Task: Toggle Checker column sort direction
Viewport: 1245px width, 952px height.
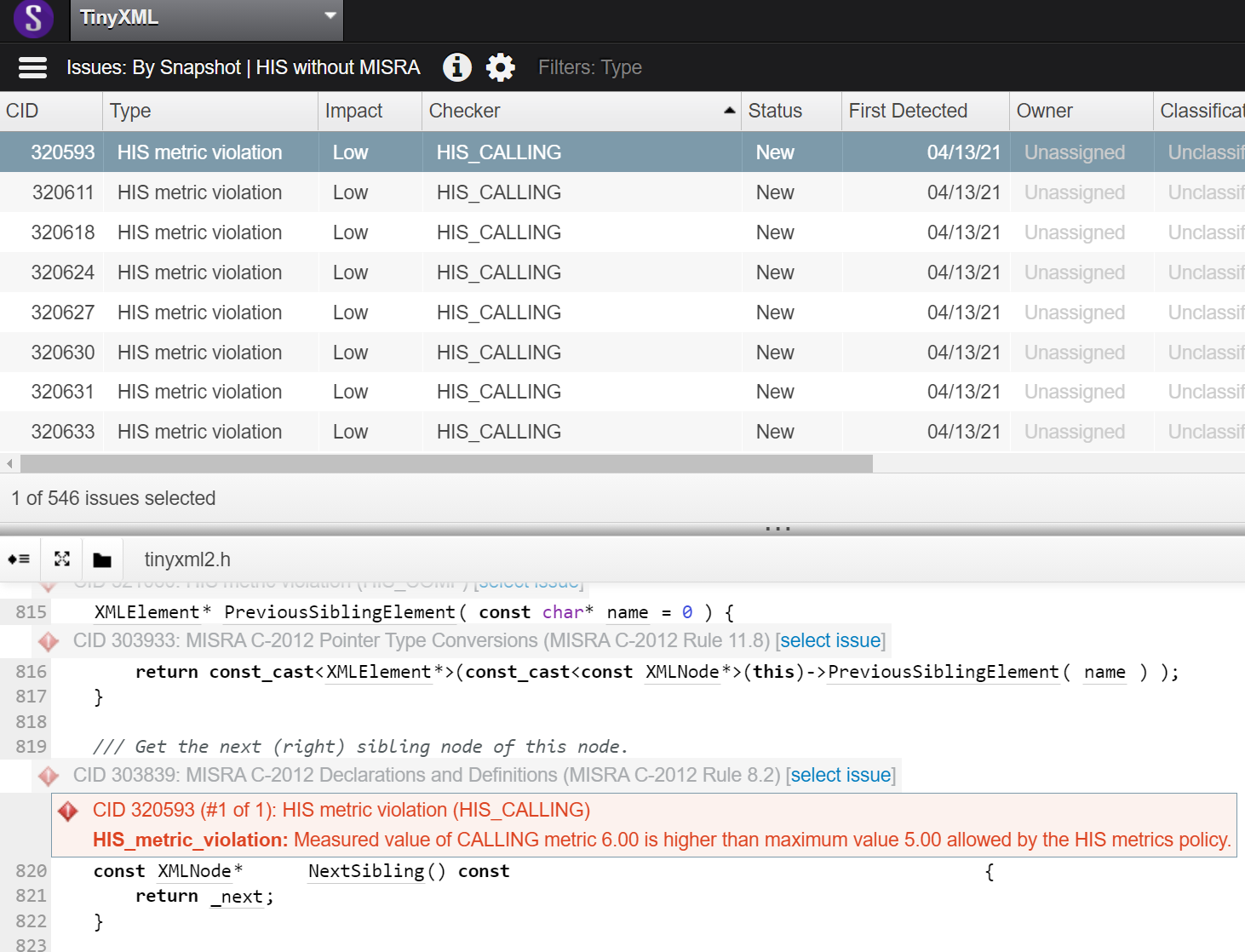Action: point(729,111)
